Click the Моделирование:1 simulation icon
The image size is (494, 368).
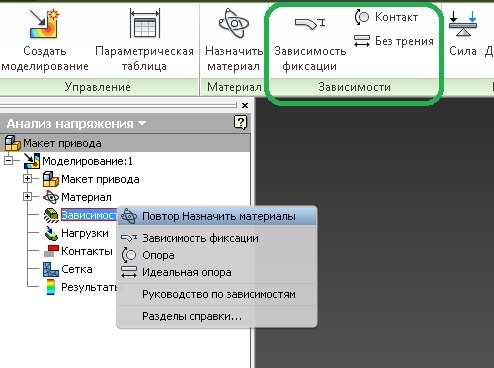(x=32, y=161)
